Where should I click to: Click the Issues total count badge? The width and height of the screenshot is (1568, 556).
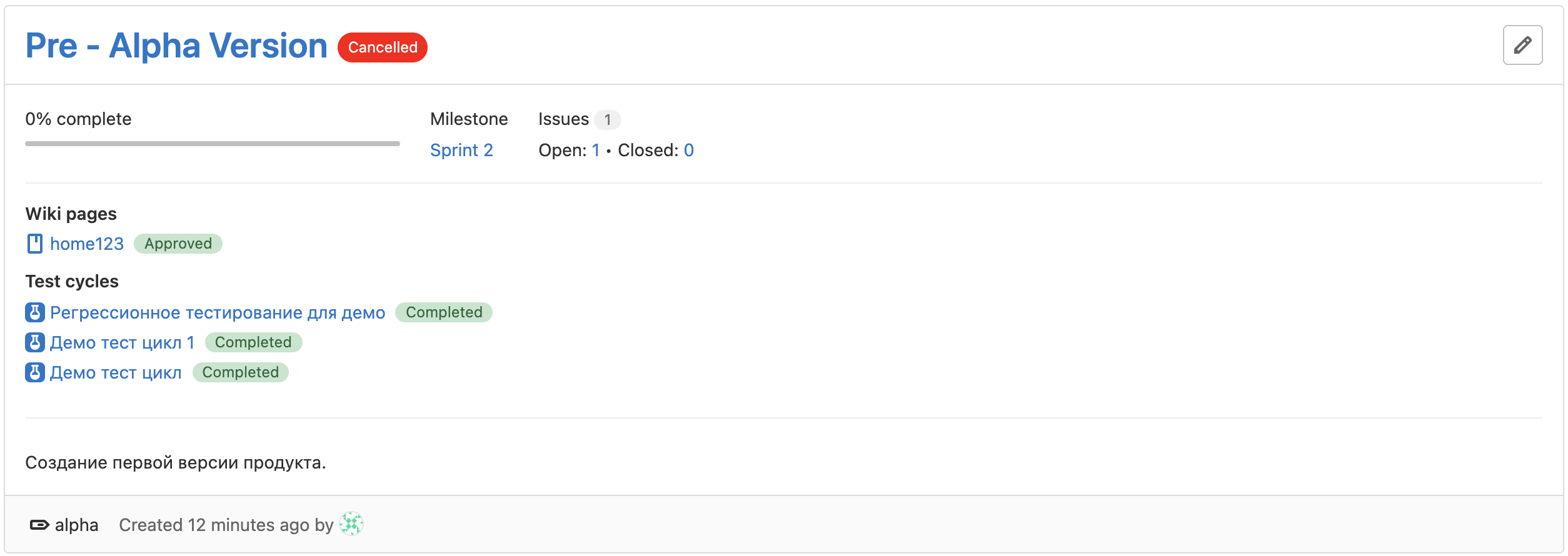[607, 119]
